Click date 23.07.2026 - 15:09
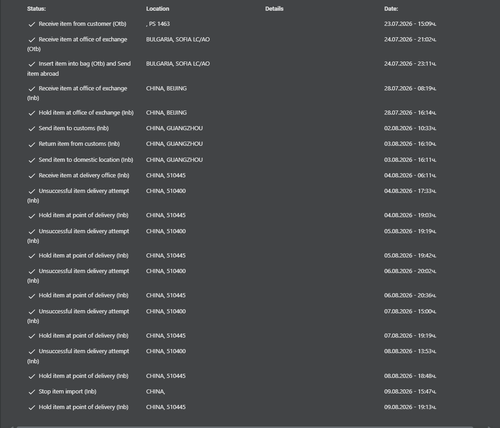The width and height of the screenshot is (500, 428). point(410,24)
